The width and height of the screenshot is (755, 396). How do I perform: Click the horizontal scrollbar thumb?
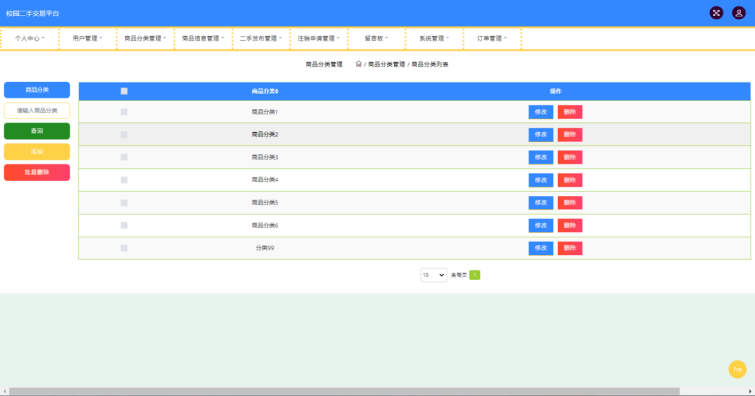(344, 391)
